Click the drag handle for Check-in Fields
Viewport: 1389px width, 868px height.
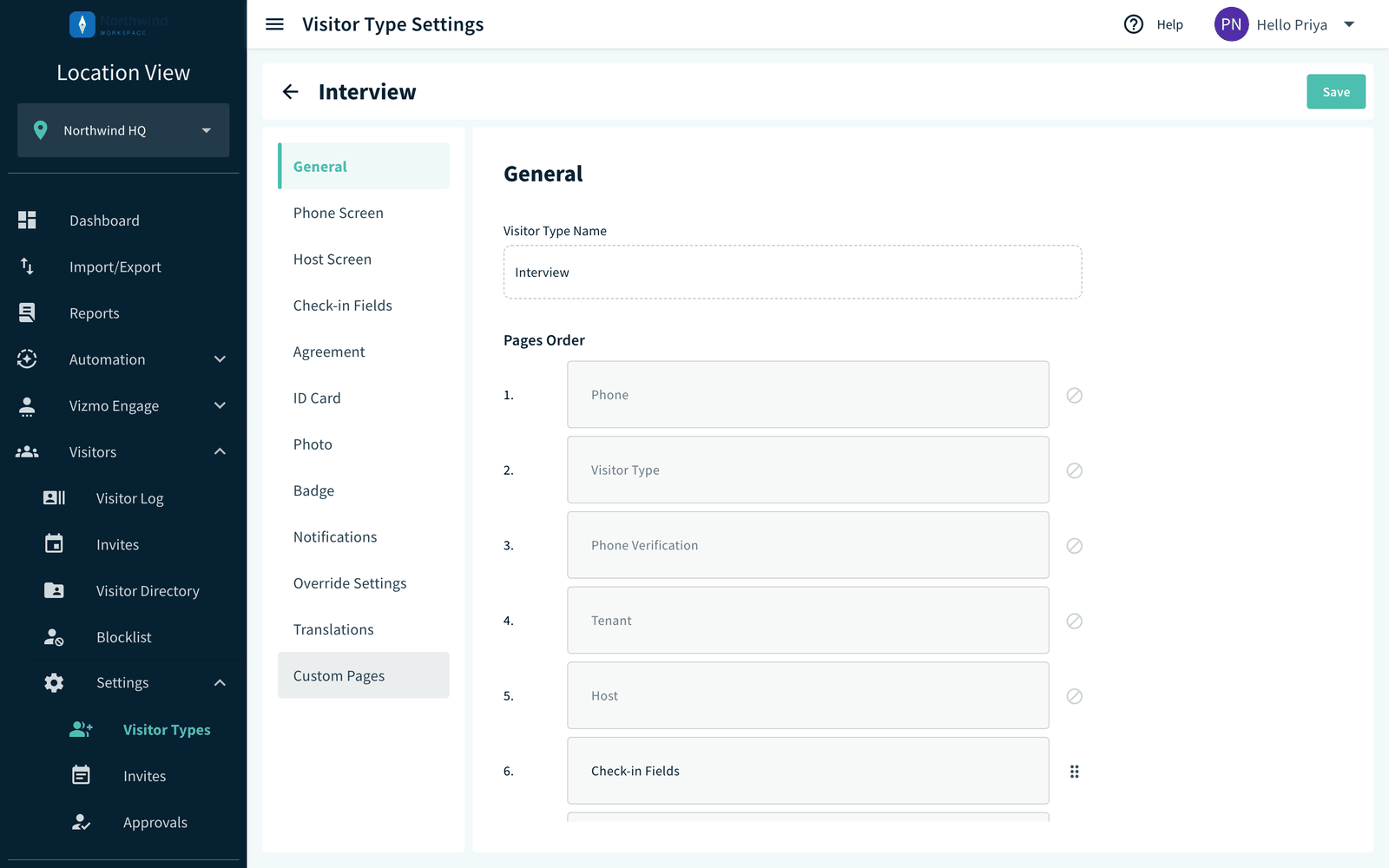(1074, 772)
